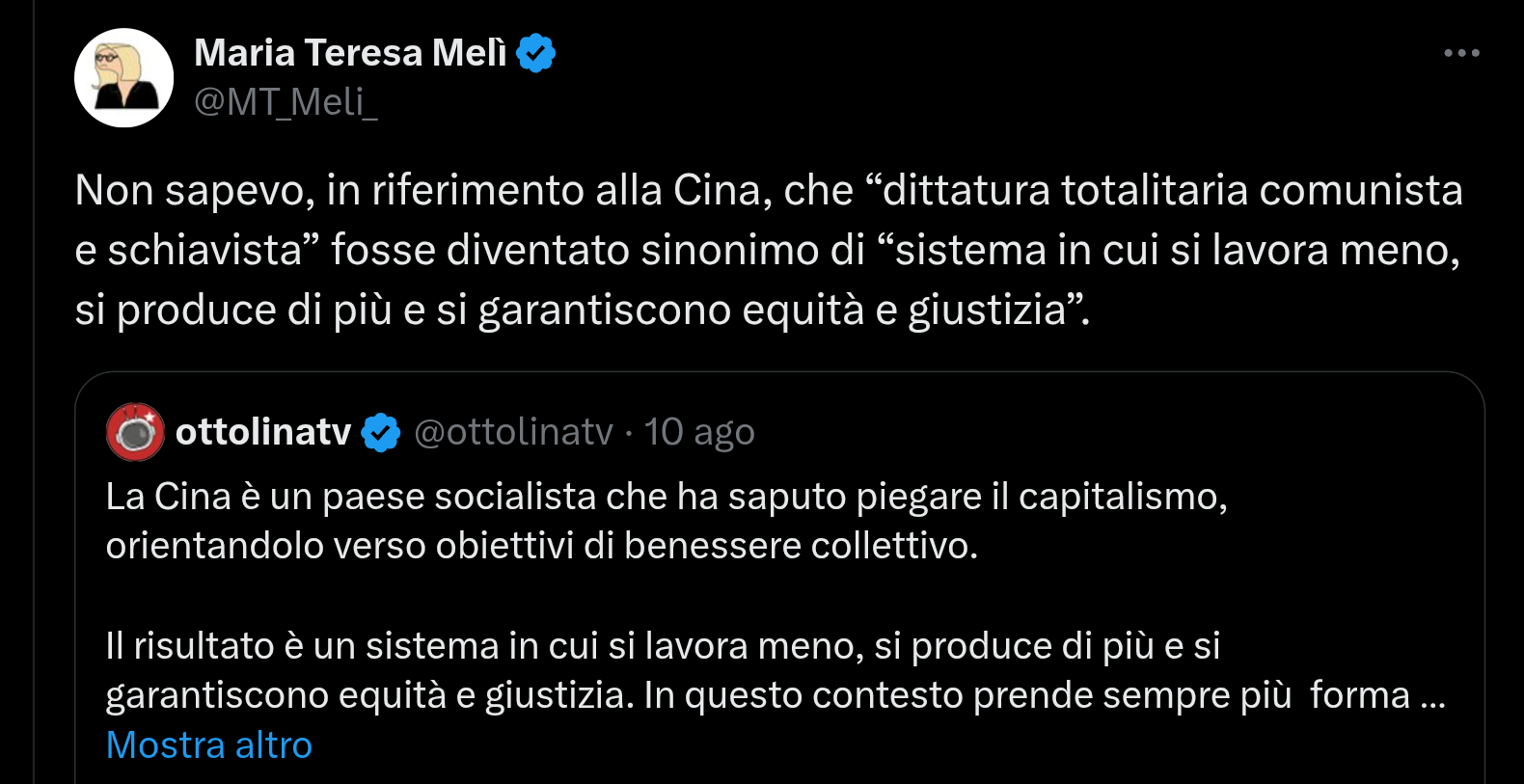Click the @ottolinatv handle
Image resolution: width=1524 pixels, height=784 pixels.
514,432
